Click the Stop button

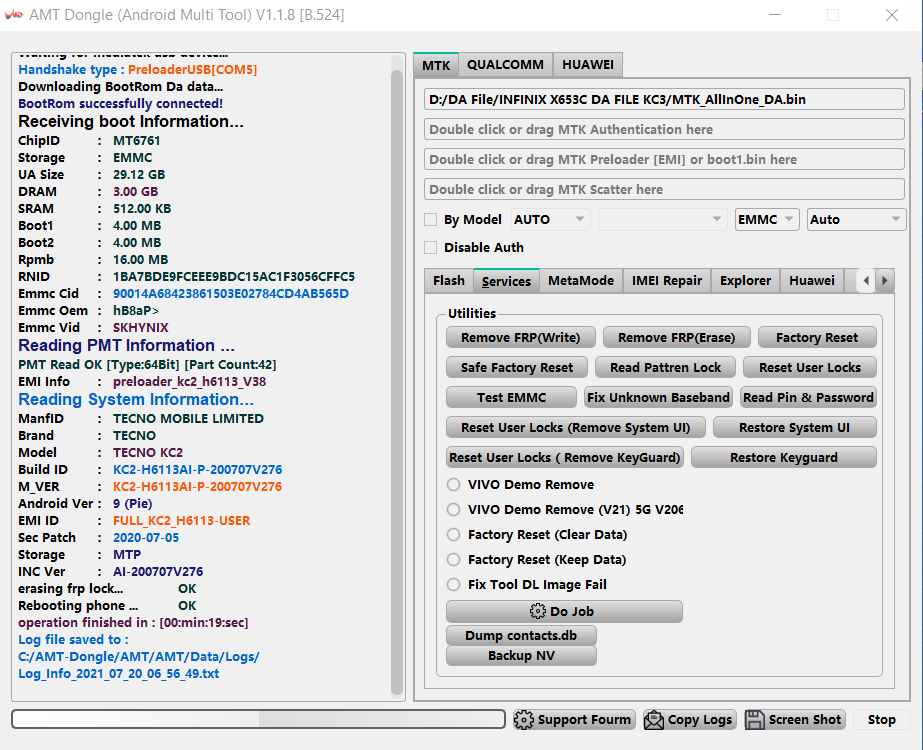click(881, 719)
